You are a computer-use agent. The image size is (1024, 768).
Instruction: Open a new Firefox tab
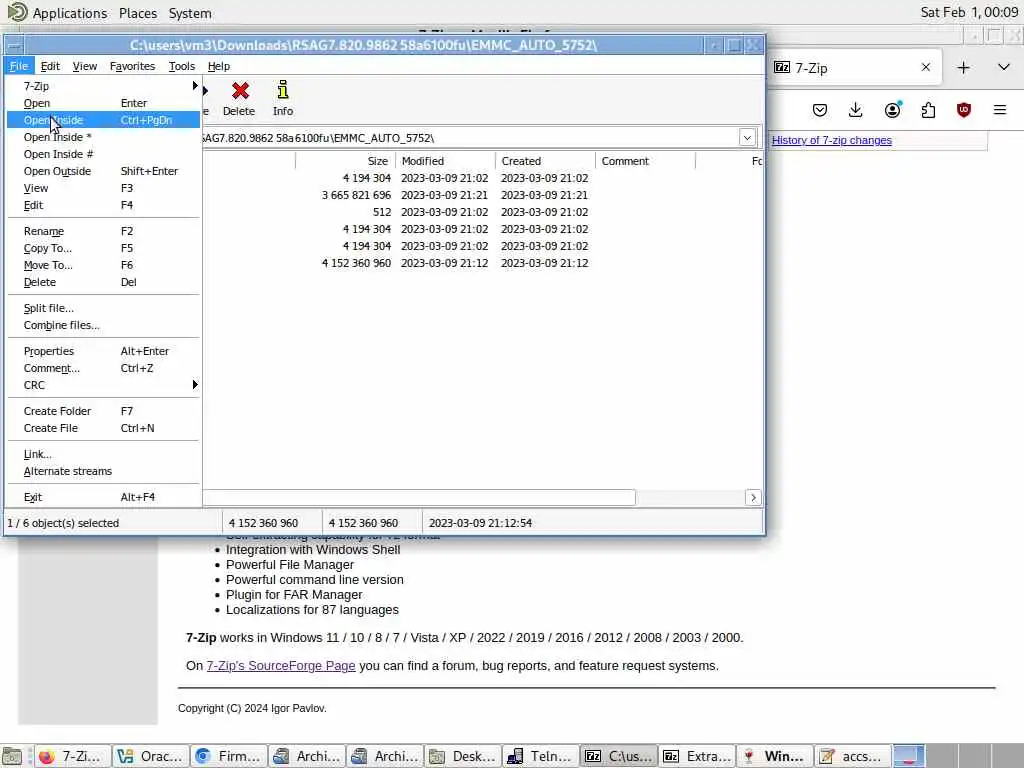[x=963, y=67]
